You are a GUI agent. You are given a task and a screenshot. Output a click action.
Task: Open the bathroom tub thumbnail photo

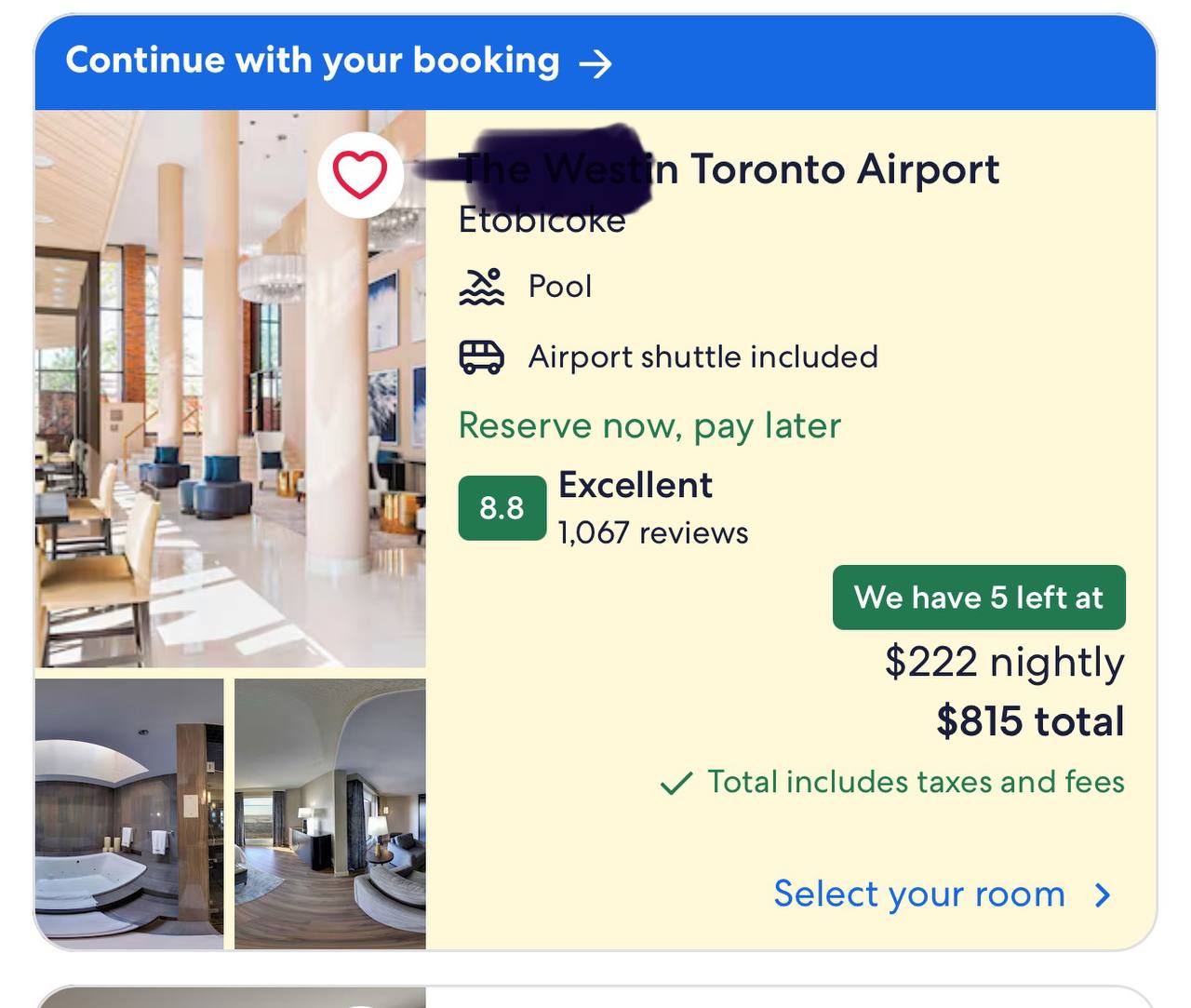tap(129, 813)
